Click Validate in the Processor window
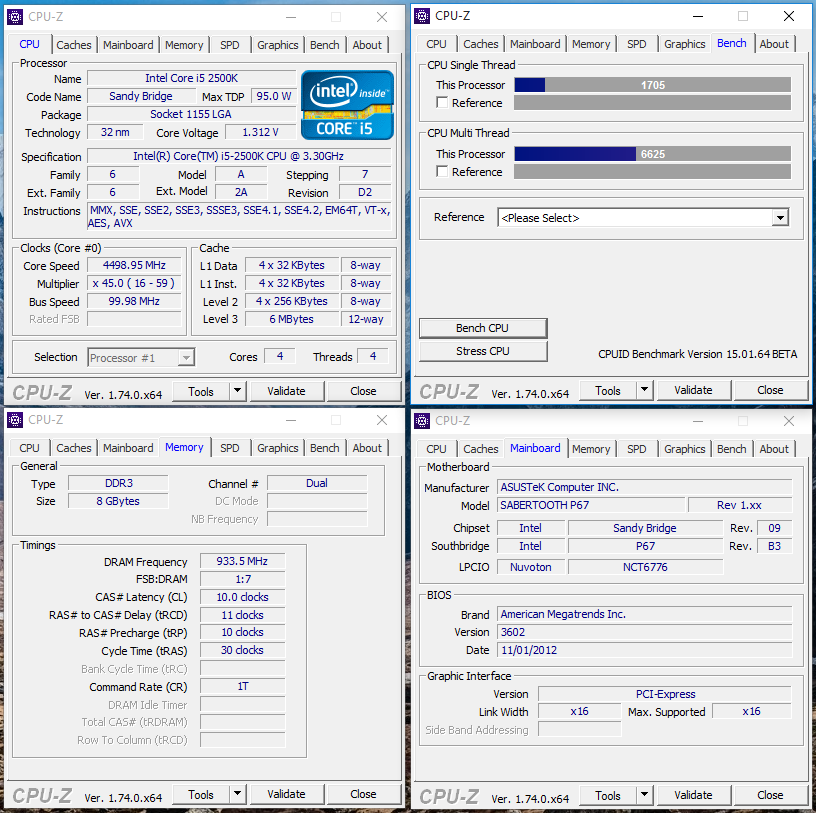This screenshot has height=813, width=816. 287,391
